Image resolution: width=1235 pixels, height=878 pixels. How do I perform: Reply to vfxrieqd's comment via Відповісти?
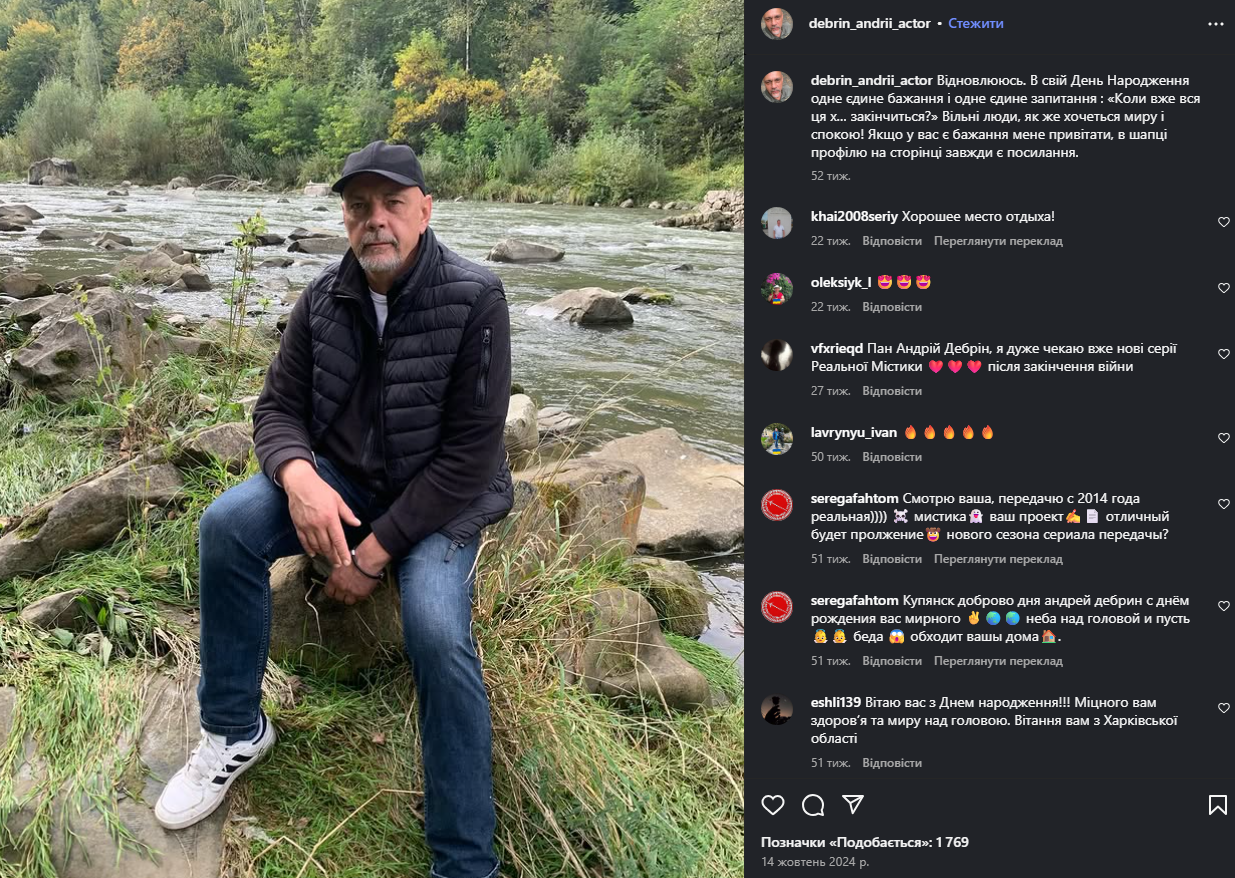(x=892, y=391)
